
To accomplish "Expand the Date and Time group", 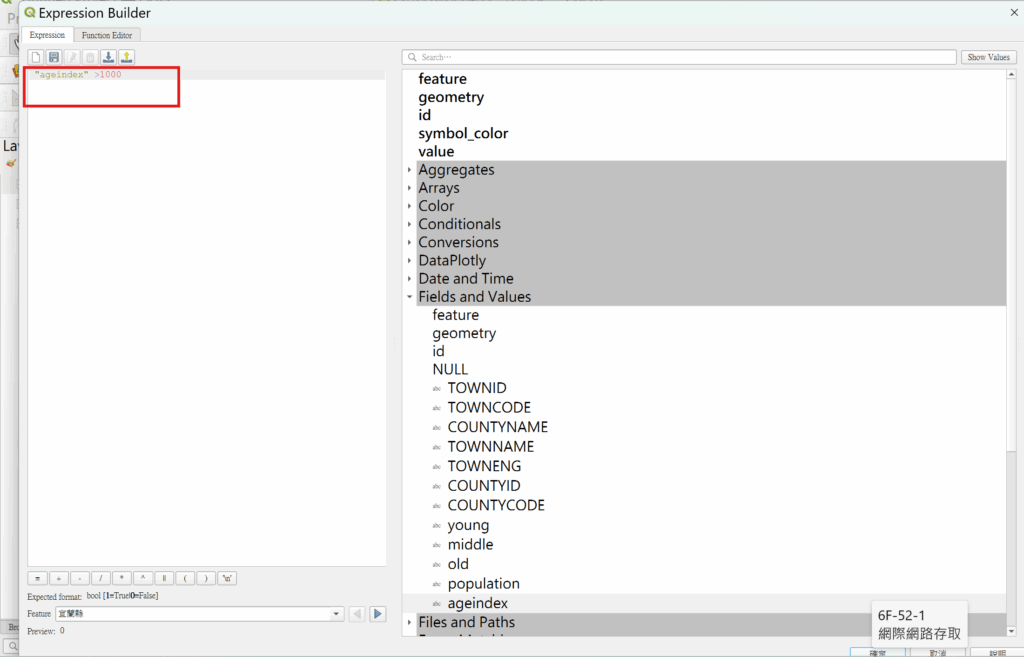I will tap(409, 279).
